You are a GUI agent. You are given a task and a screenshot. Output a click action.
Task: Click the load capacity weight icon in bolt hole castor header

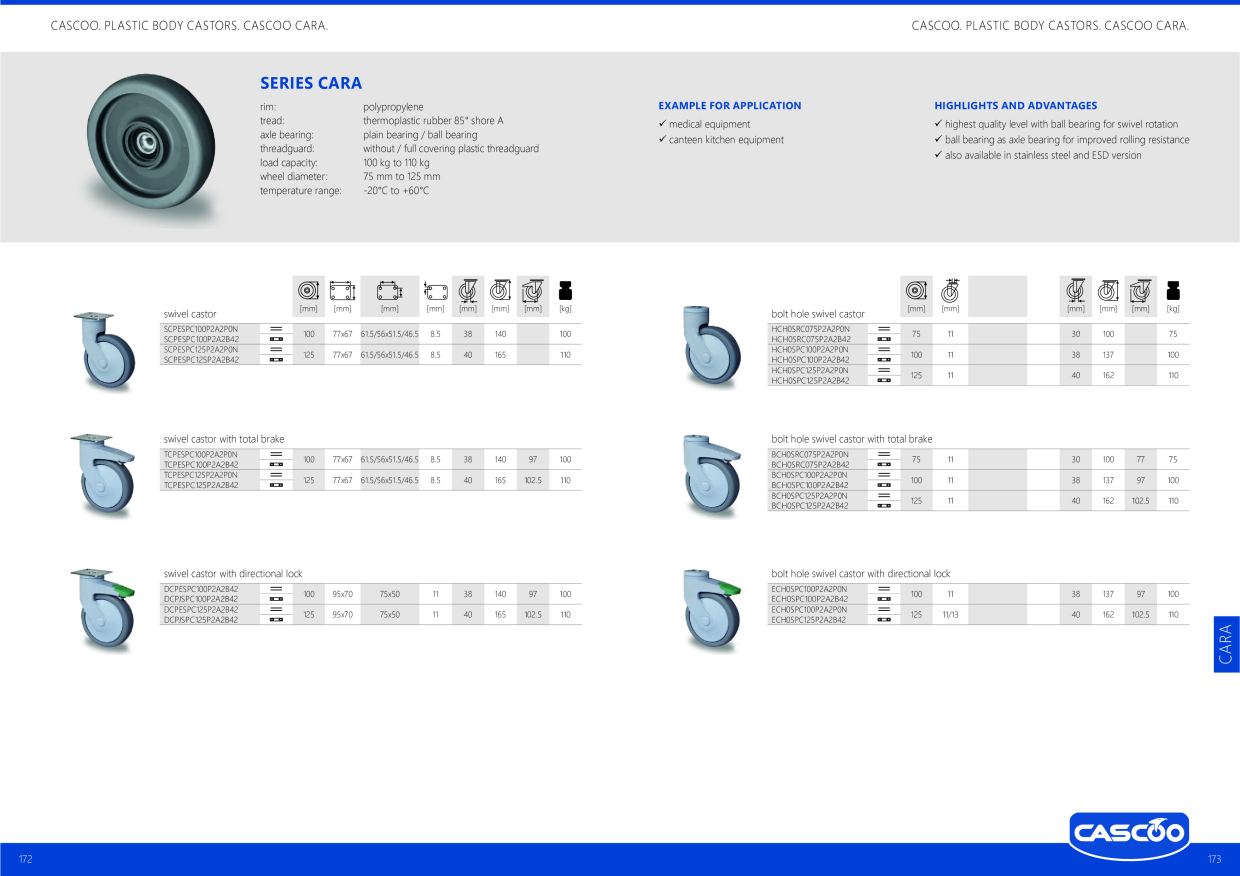(1173, 291)
